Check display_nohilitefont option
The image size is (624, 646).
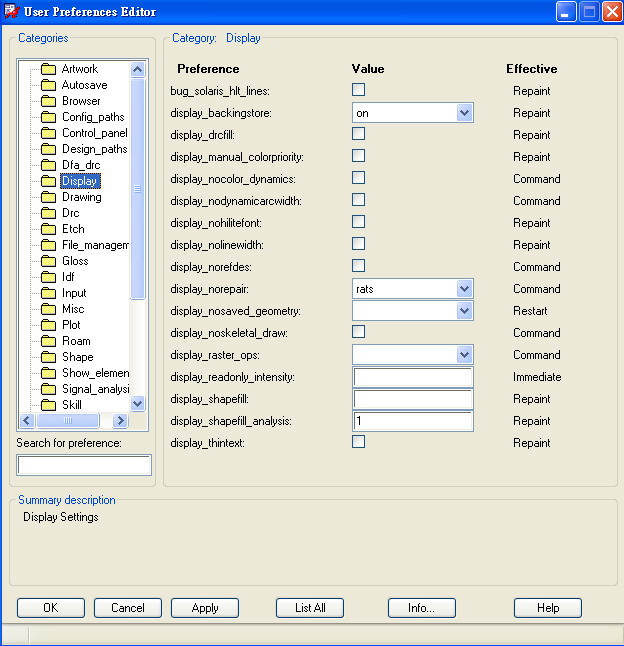pos(358,222)
